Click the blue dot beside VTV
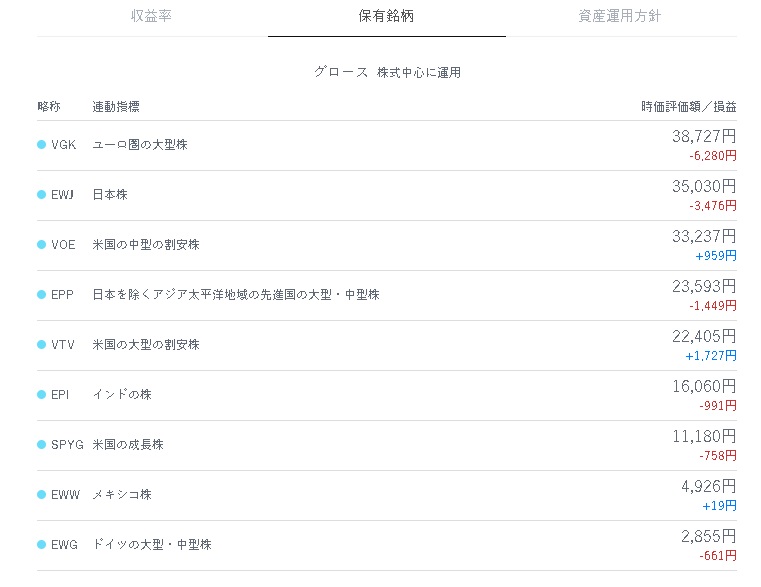Screen dimensions: 761x587 point(42,345)
